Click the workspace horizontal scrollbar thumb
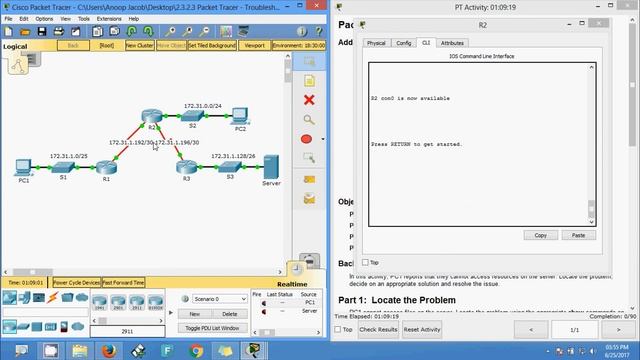Viewport: 640px width, 360px height. tap(33, 272)
